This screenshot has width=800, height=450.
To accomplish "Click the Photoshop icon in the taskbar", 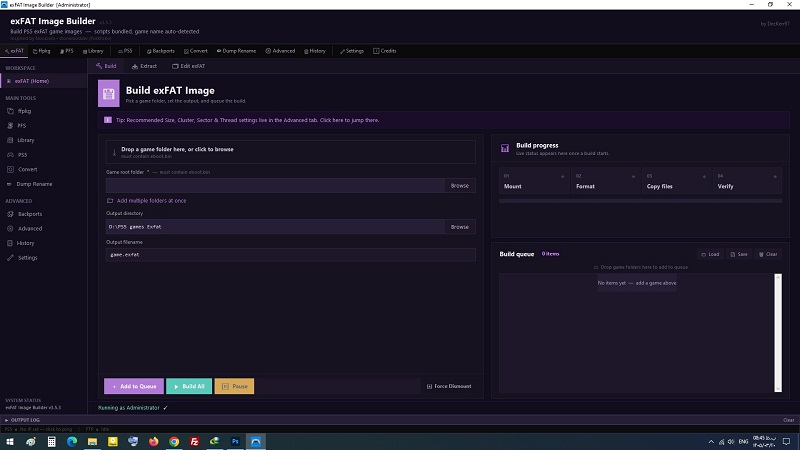I will tap(235, 441).
